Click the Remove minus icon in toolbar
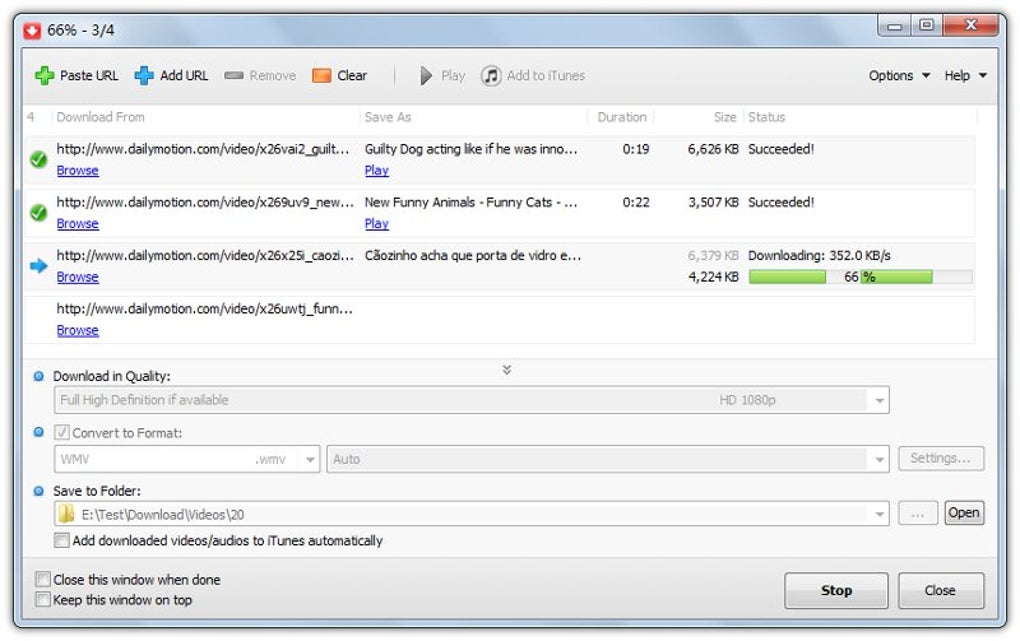Image resolution: width=1020 pixels, height=641 pixels. tap(234, 75)
